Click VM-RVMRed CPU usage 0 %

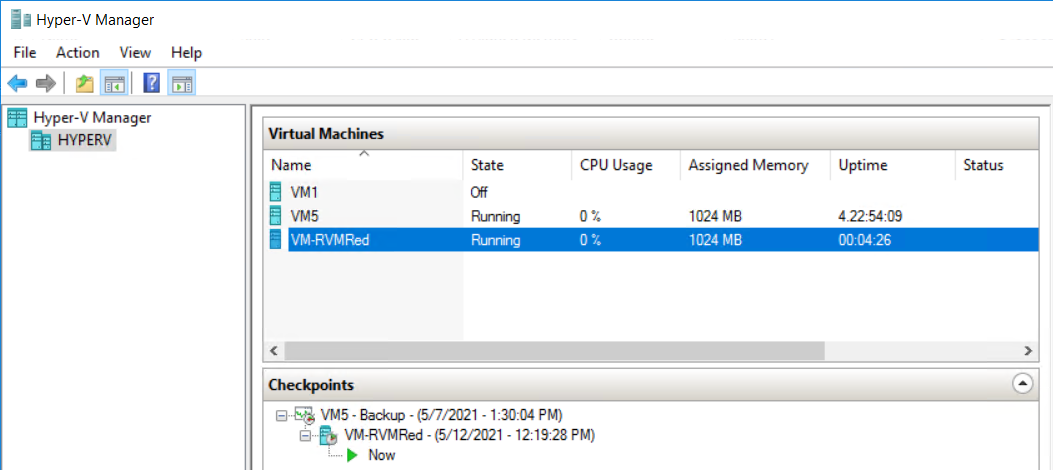(590, 240)
